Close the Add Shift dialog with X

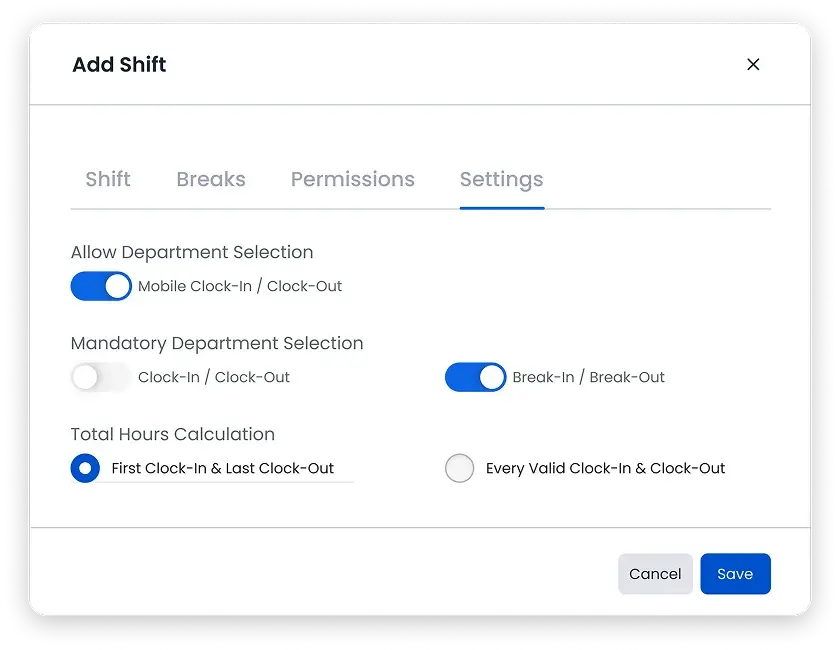point(753,64)
